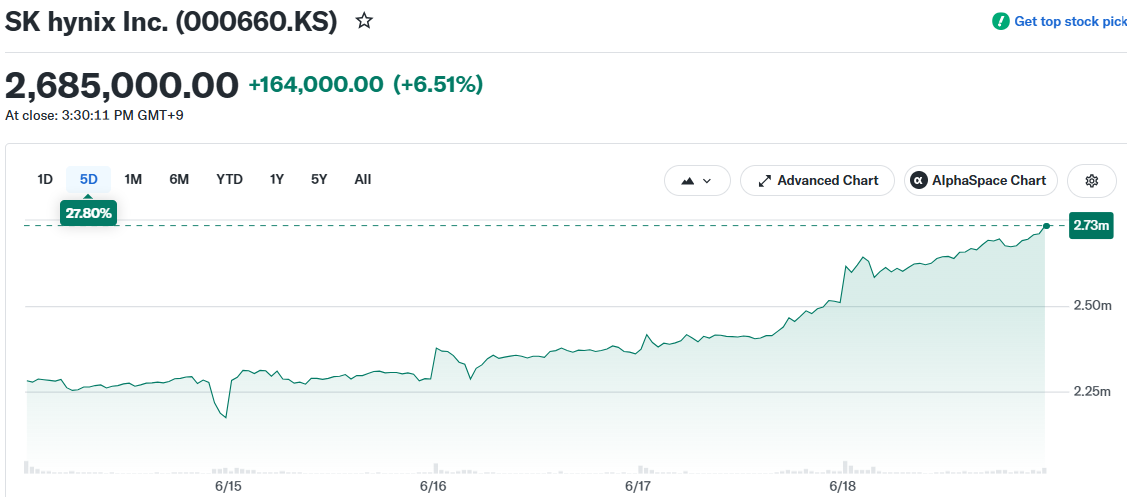Click the 6/17 date axis label
Viewport: 1127px width, 497px height.
point(638,486)
